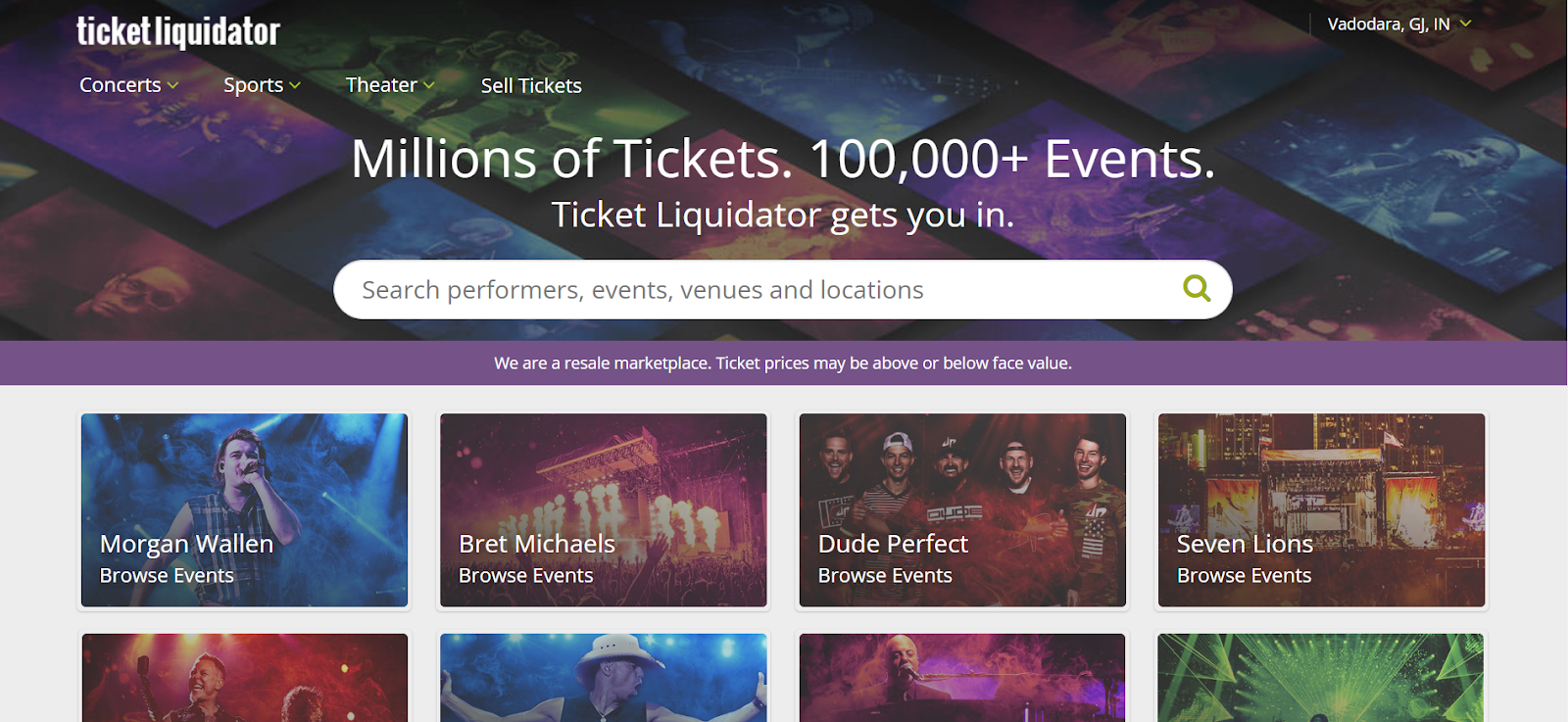This screenshot has height=722, width=1568.
Task: Select the cowboy hat performer thumbnail
Action: [603, 678]
